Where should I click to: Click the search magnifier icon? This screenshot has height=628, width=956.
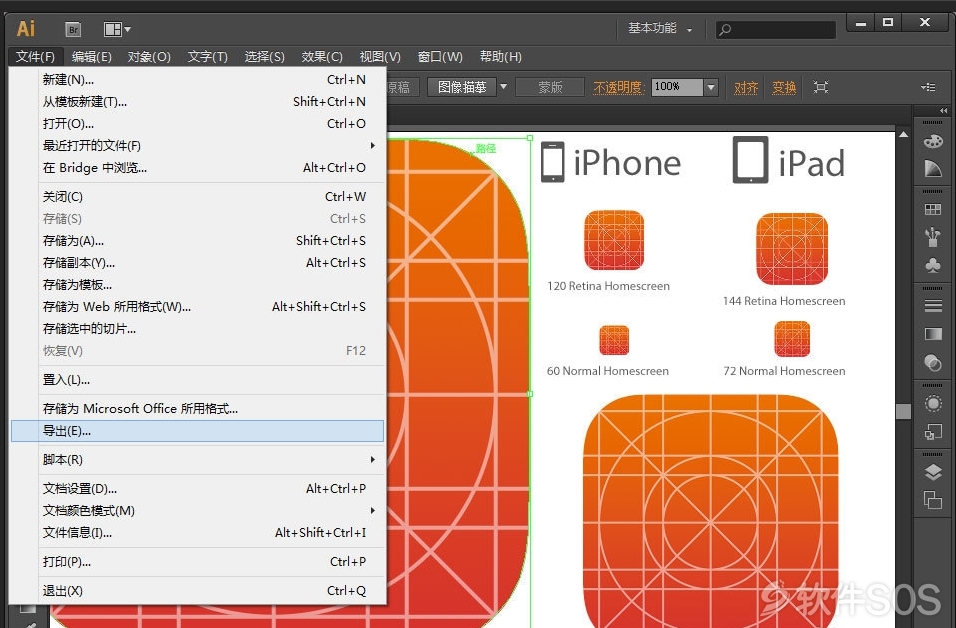pos(725,29)
